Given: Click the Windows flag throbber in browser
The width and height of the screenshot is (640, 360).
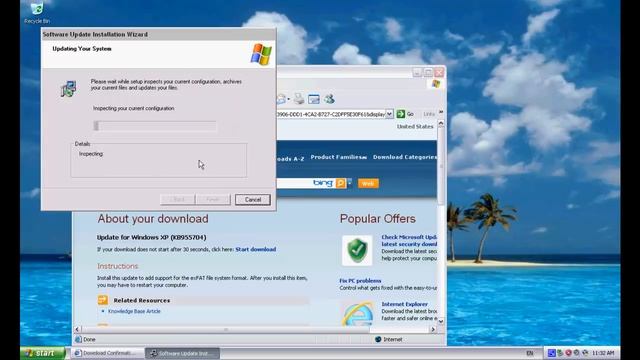Looking at the screenshot, I should point(436,84).
